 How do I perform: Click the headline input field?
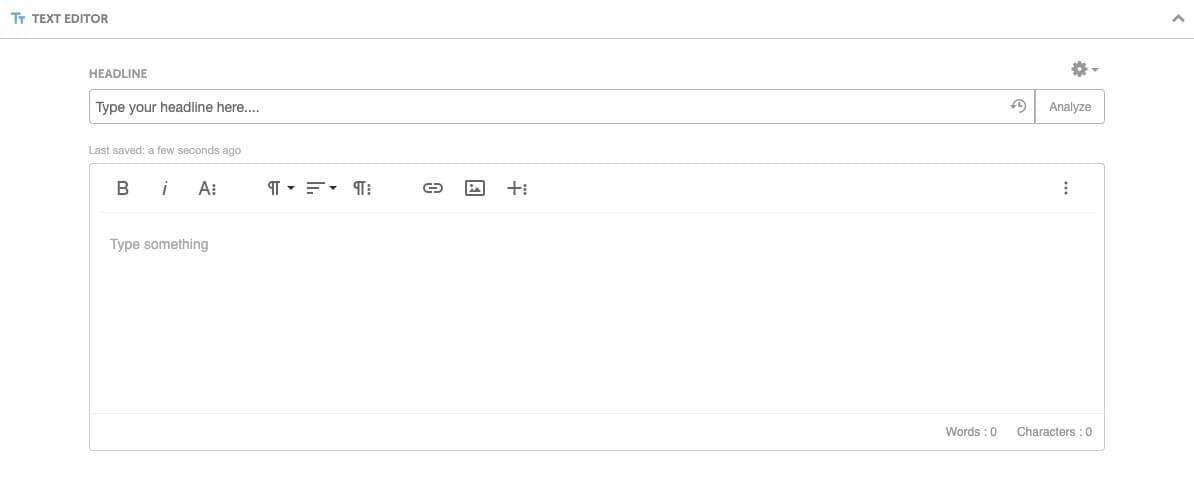click(x=562, y=107)
